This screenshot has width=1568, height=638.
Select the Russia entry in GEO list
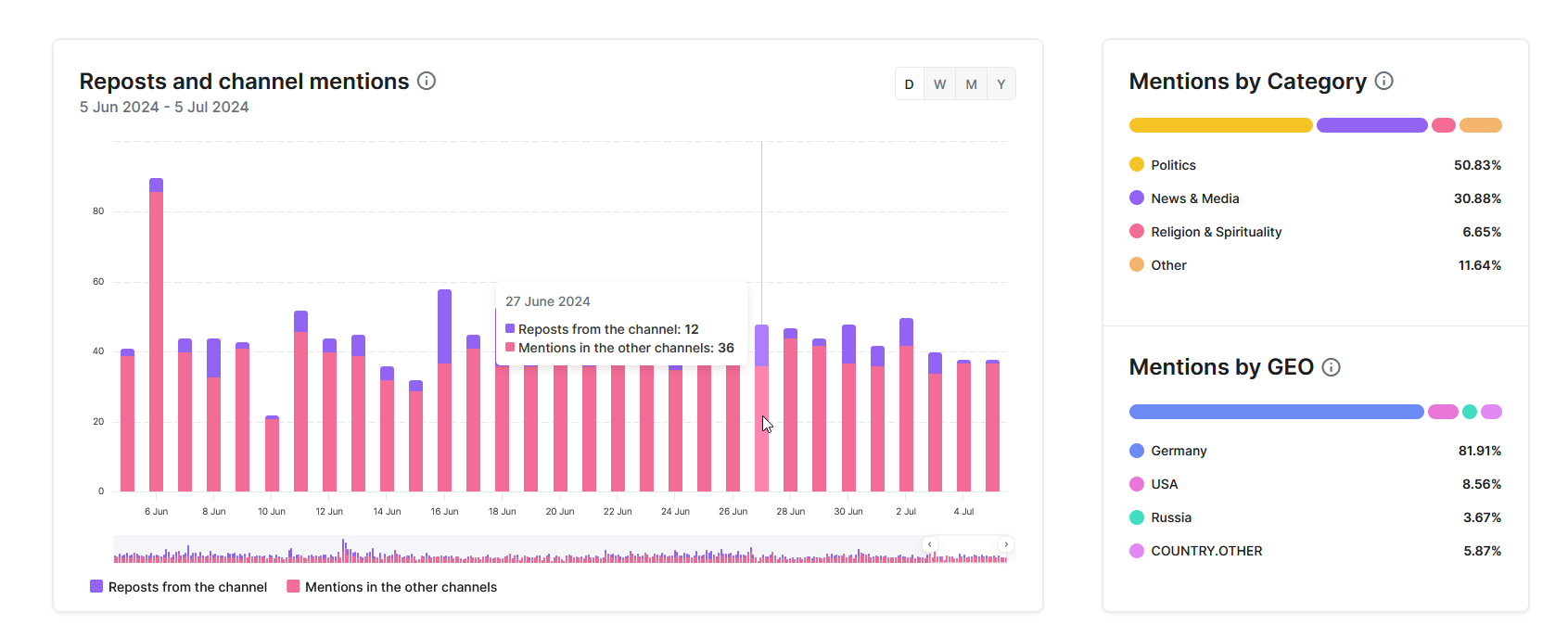pos(1170,517)
